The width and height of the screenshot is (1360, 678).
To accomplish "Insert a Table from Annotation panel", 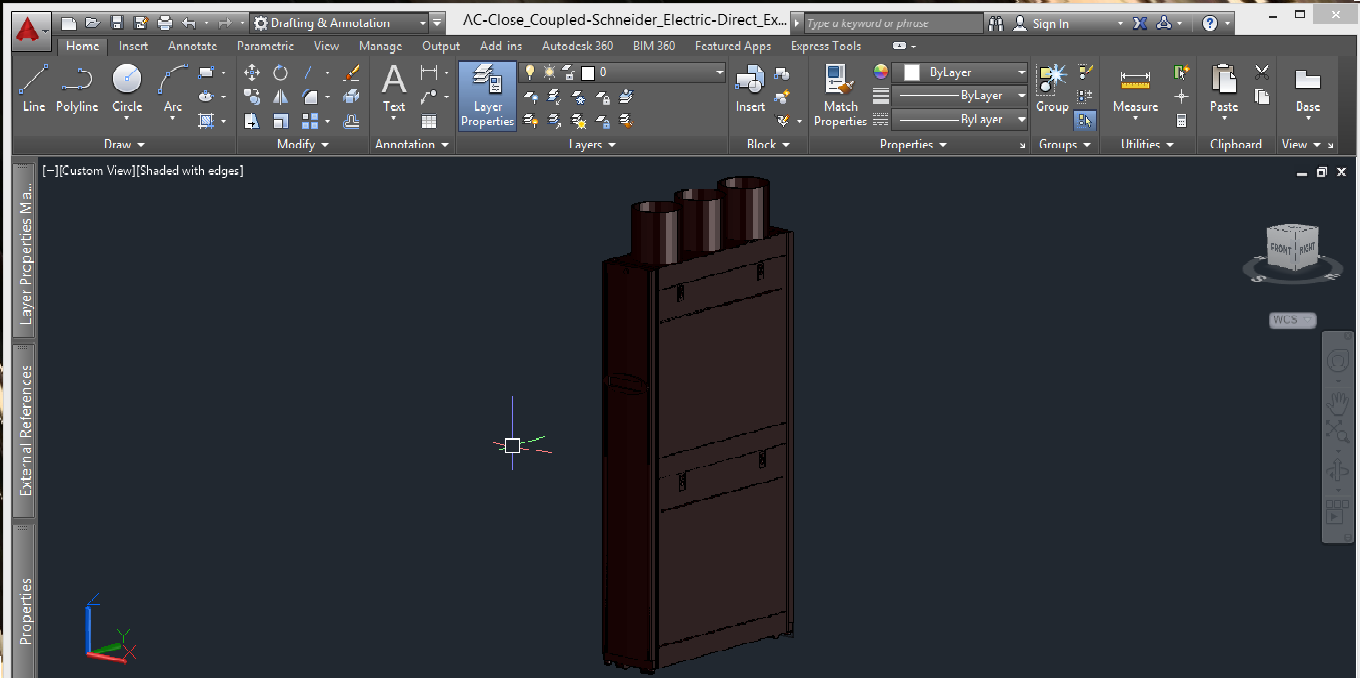I will (429, 121).
